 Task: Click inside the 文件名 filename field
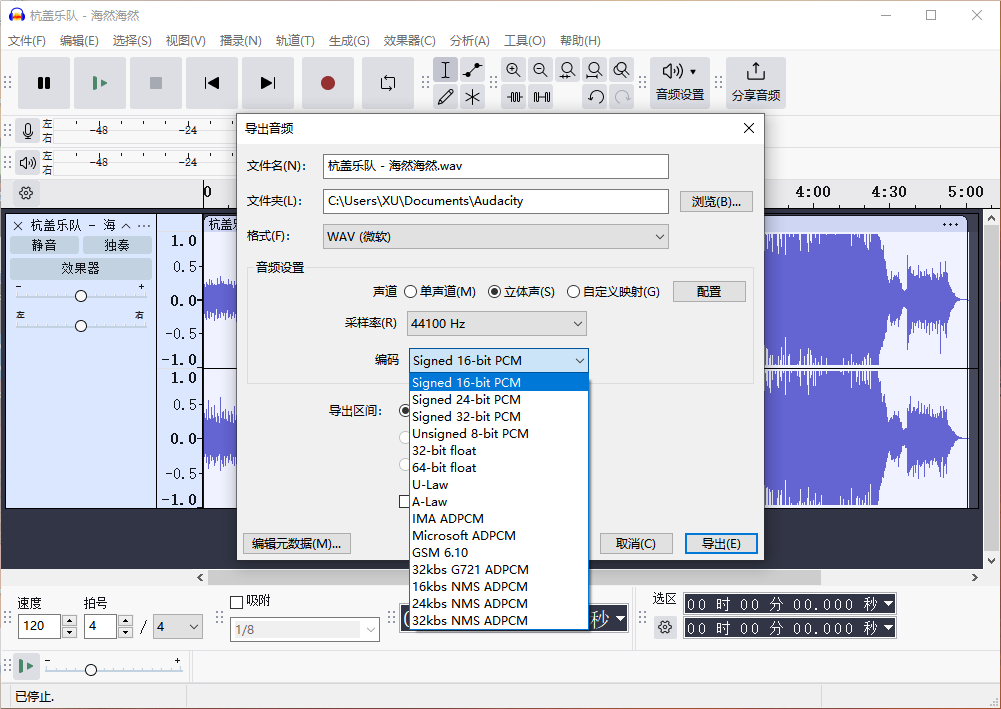click(495, 166)
